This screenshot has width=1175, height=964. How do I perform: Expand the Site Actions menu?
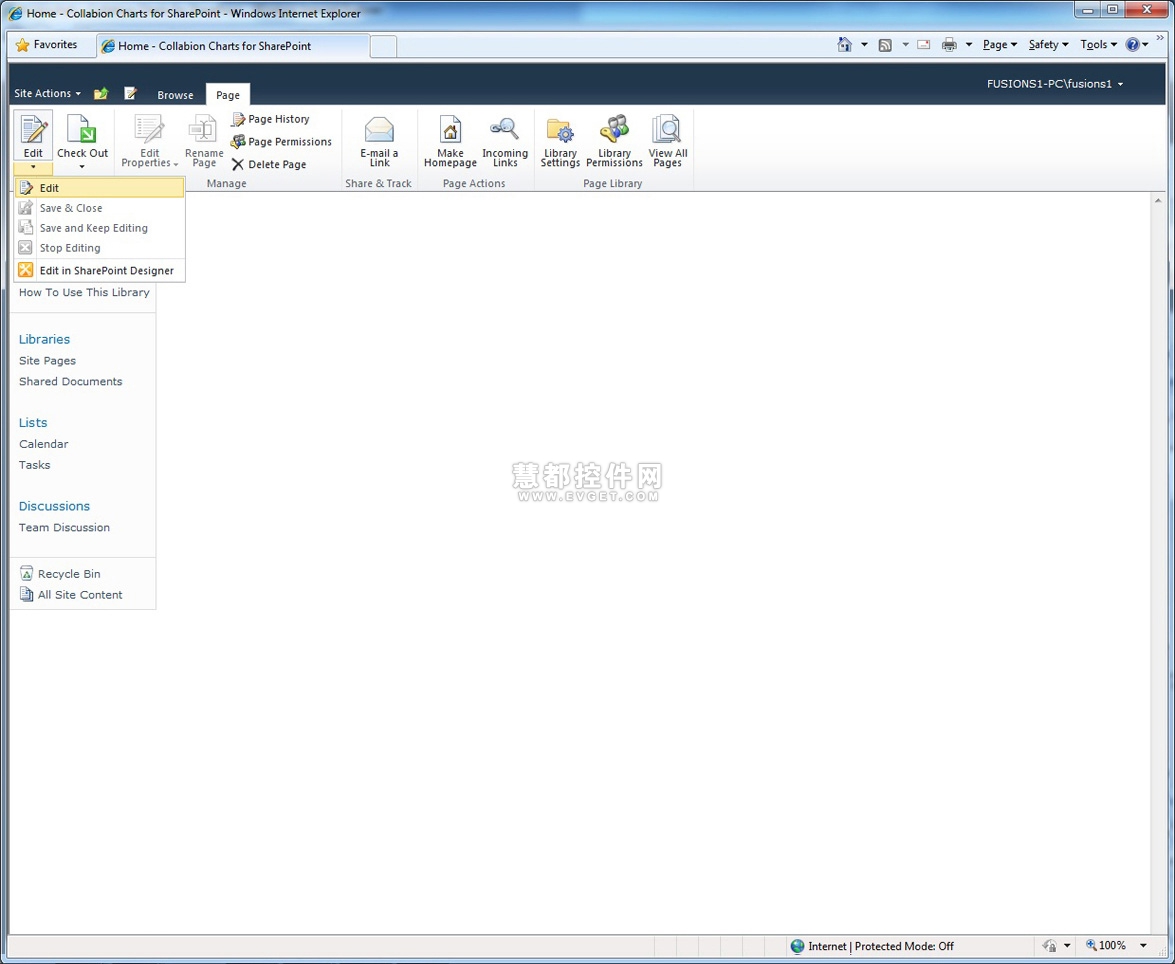47,94
